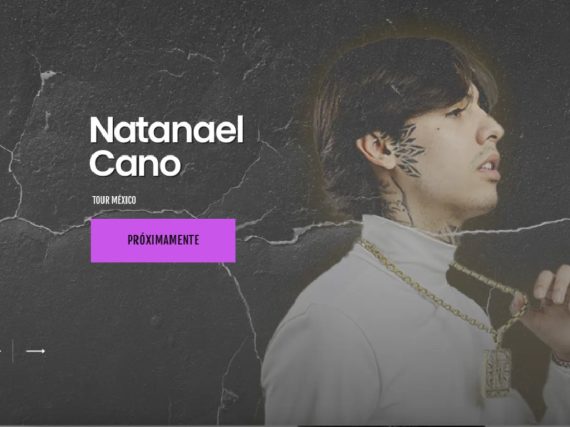Click the white tip of the right arrow
The image size is (570, 427).
(43, 351)
